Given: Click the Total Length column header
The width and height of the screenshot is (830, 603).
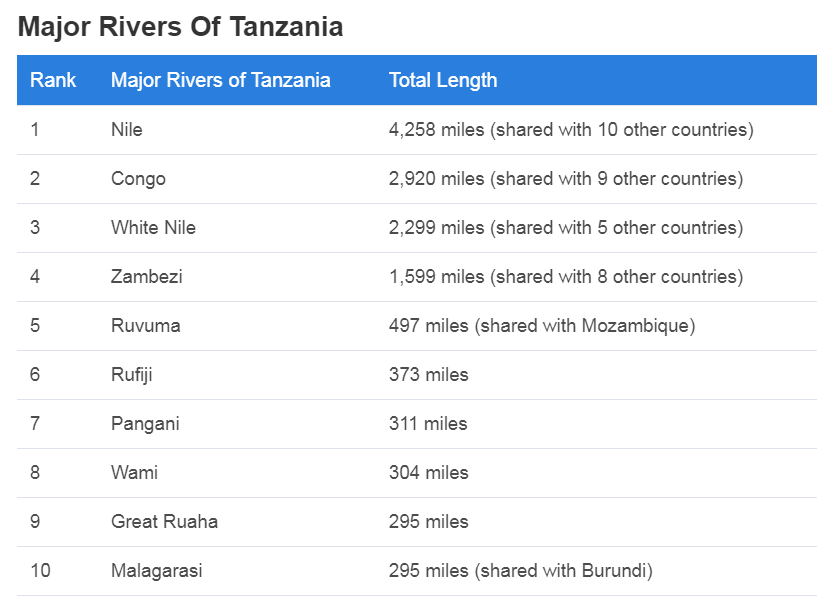Looking at the screenshot, I should click(x=443, y=80).
